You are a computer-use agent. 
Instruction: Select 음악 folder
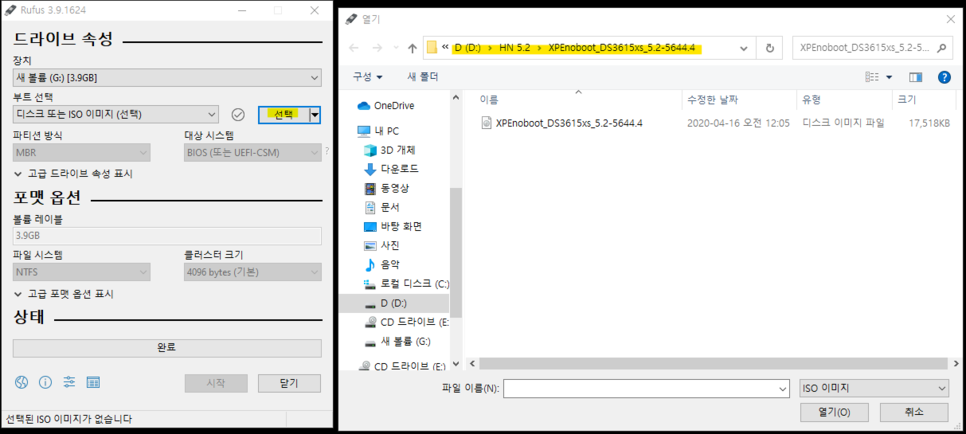point(381,264)
